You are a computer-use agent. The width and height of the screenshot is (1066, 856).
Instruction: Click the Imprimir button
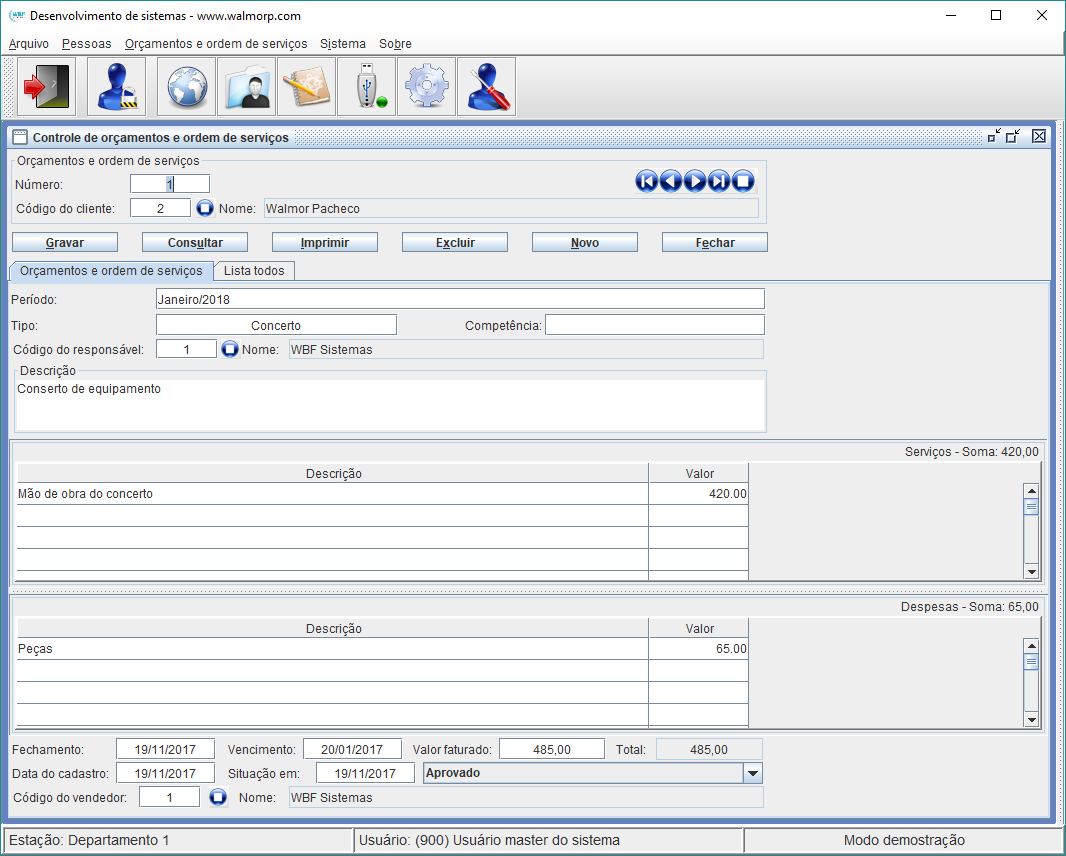pyautogui.click(x=324, y=243)
